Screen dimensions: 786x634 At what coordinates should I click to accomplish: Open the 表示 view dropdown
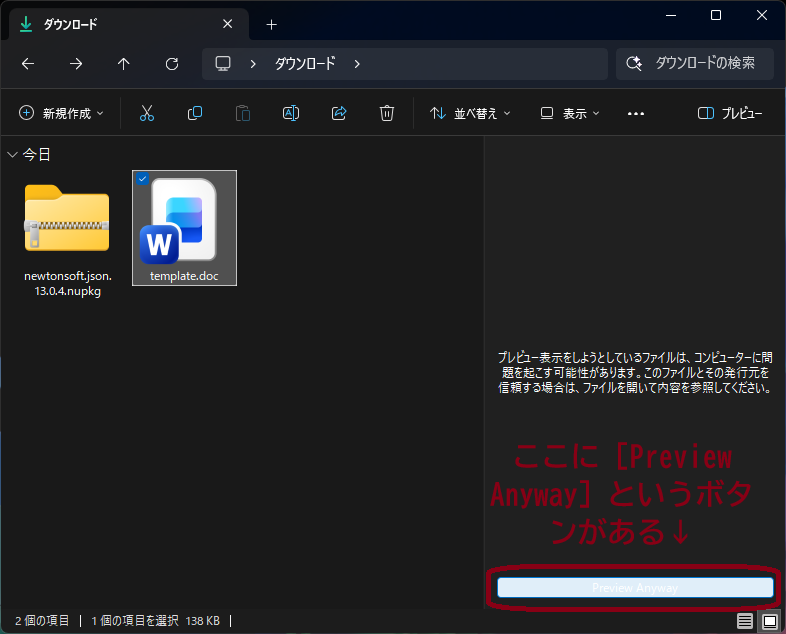pyautogui.click(x=569, y=113)
